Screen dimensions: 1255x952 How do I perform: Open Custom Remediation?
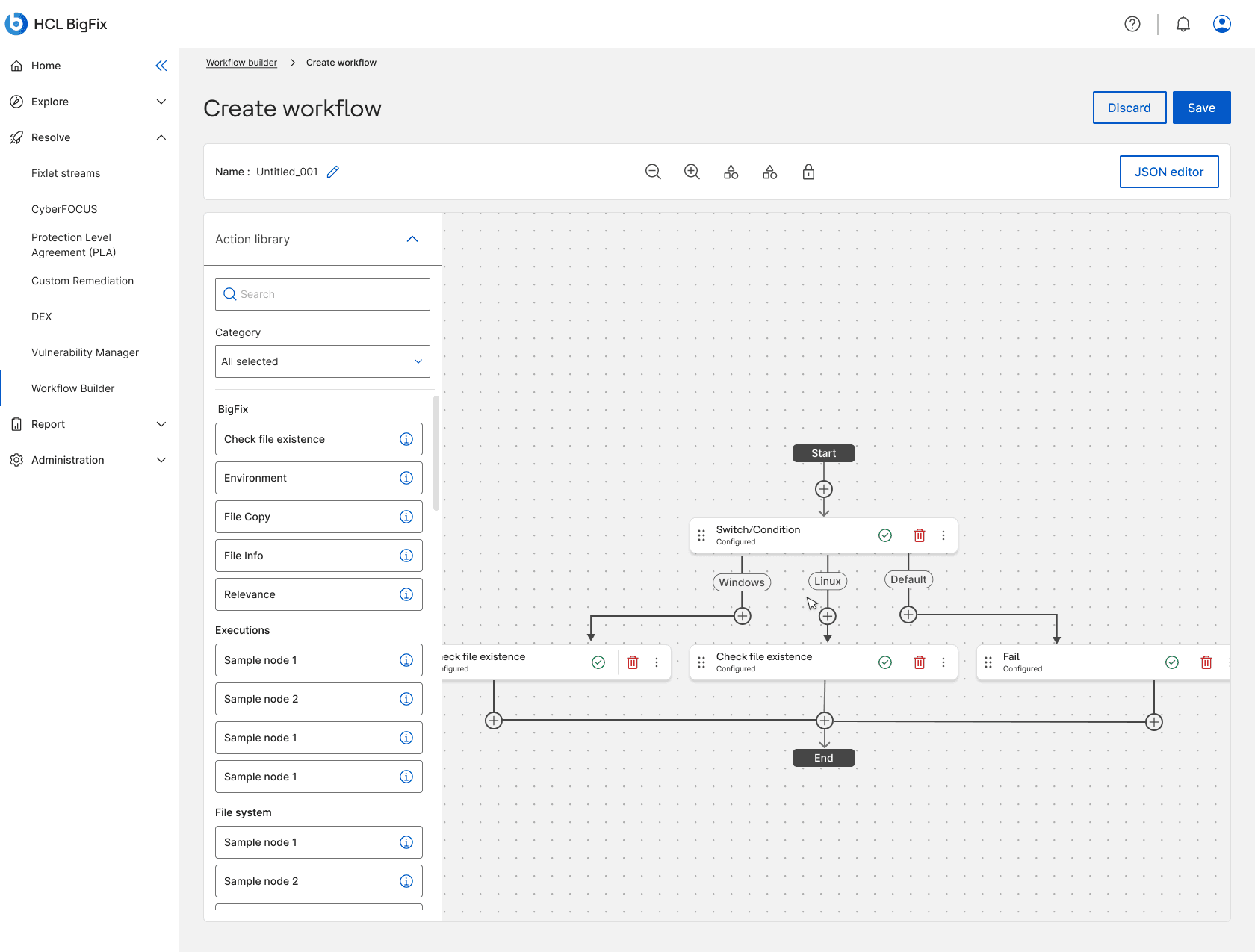pyautogui.click(x=82, y=281)
